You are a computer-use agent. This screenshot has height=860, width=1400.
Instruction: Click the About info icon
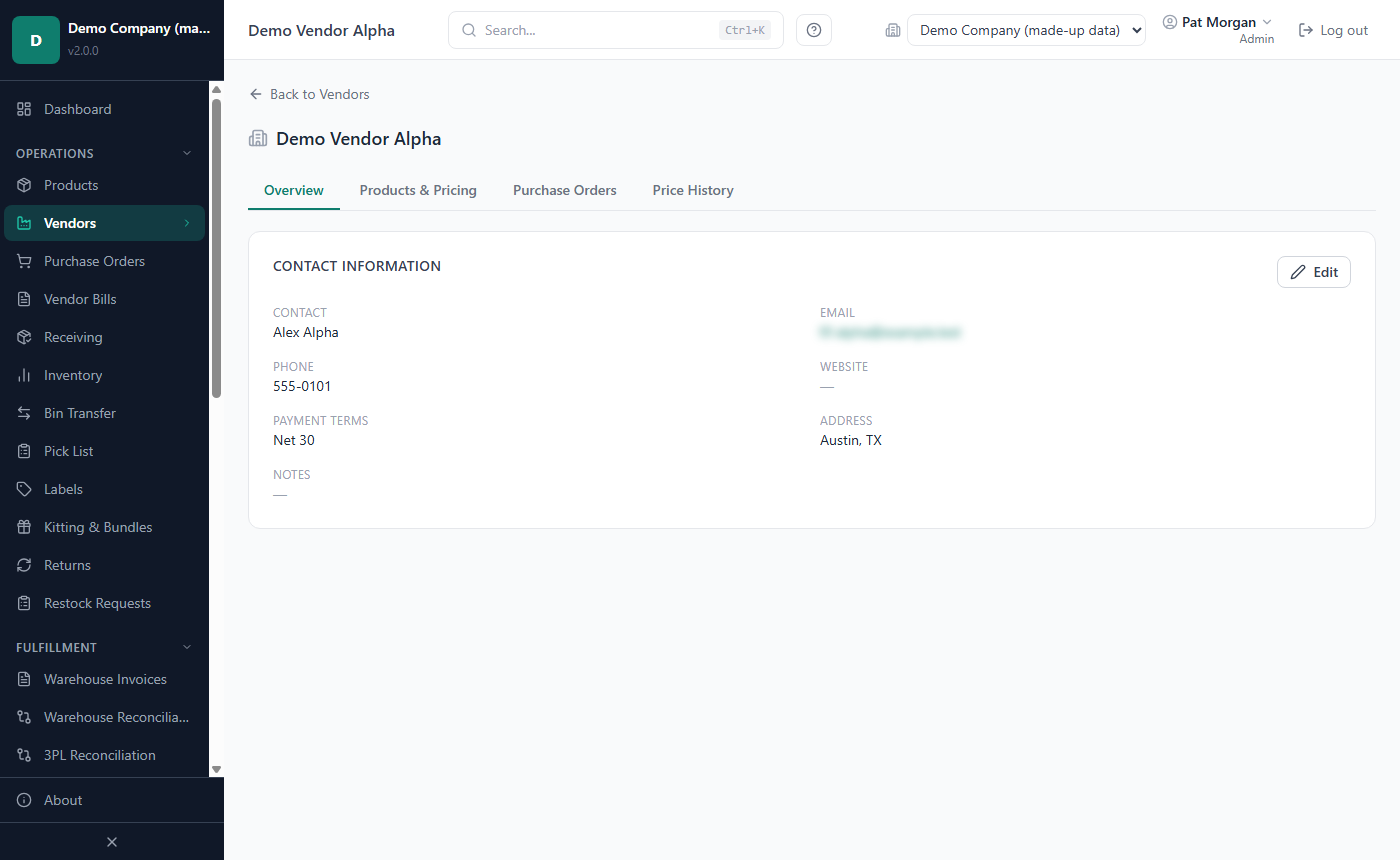24,800
